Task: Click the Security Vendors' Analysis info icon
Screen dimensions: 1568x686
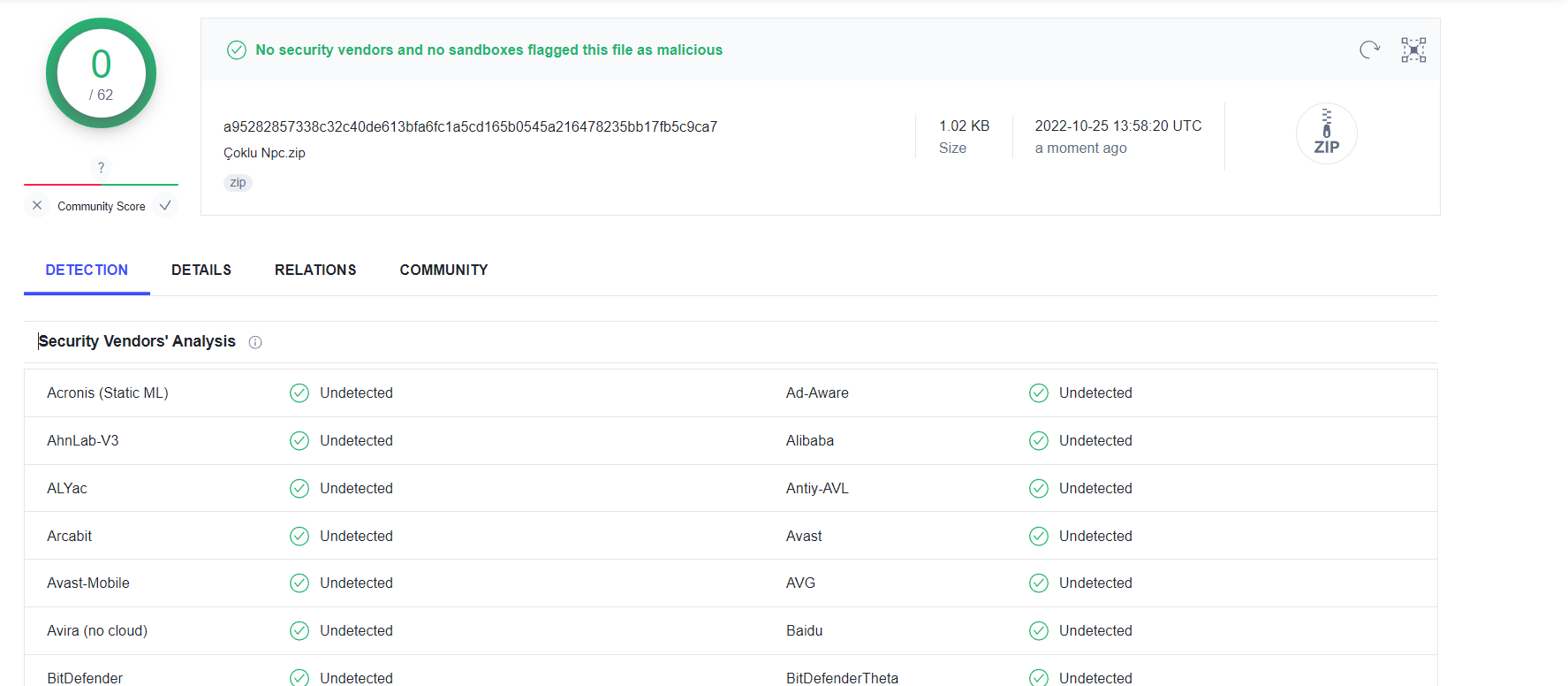Action: click(255, 342)
